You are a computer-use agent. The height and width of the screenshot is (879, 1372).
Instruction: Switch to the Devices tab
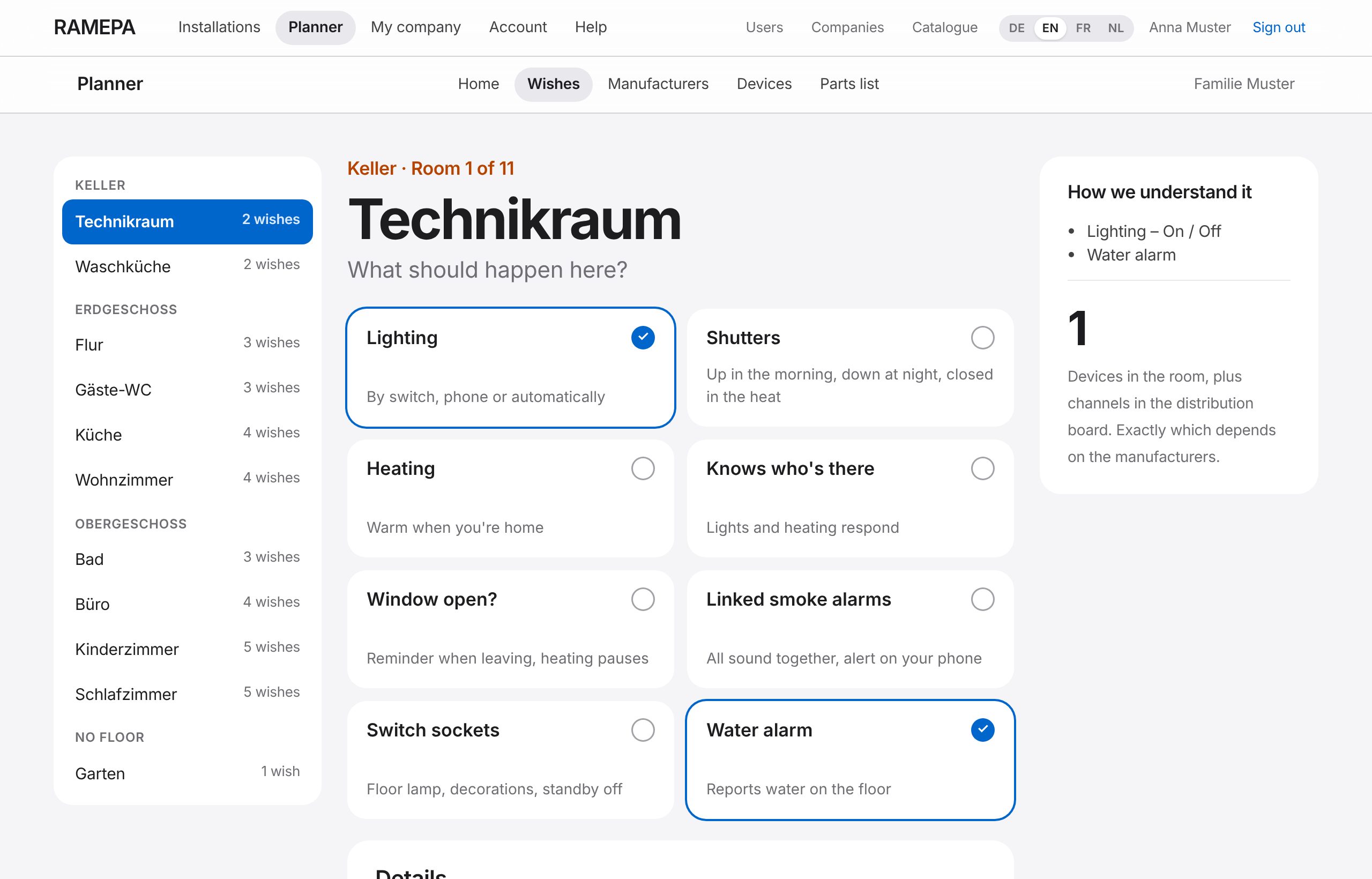tap(764, 84)
